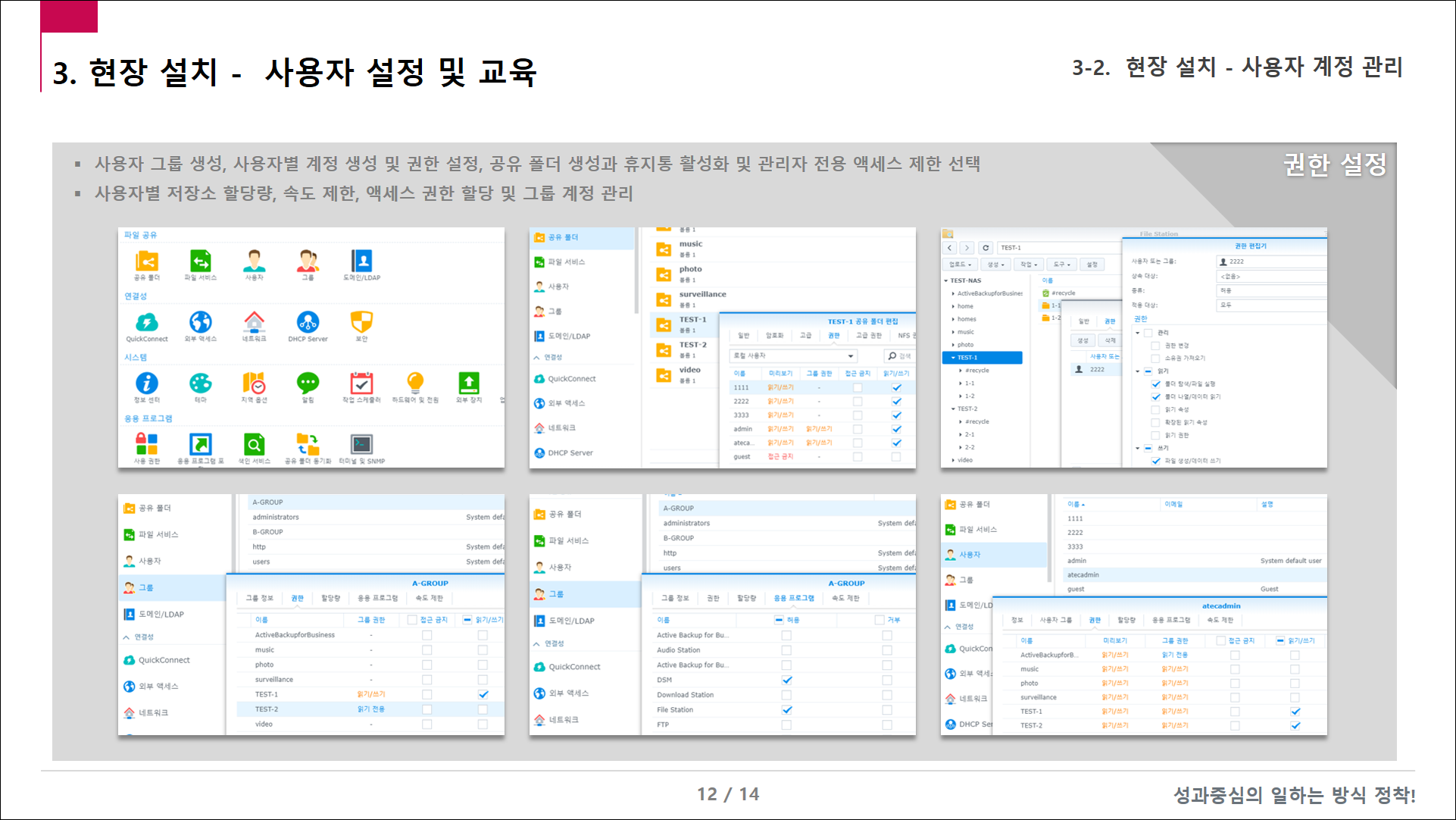The width and height of the screenshot is (1456, 820).
Task: Open the 작업 스케줄러 calendar icon
Action: [361, 383]
